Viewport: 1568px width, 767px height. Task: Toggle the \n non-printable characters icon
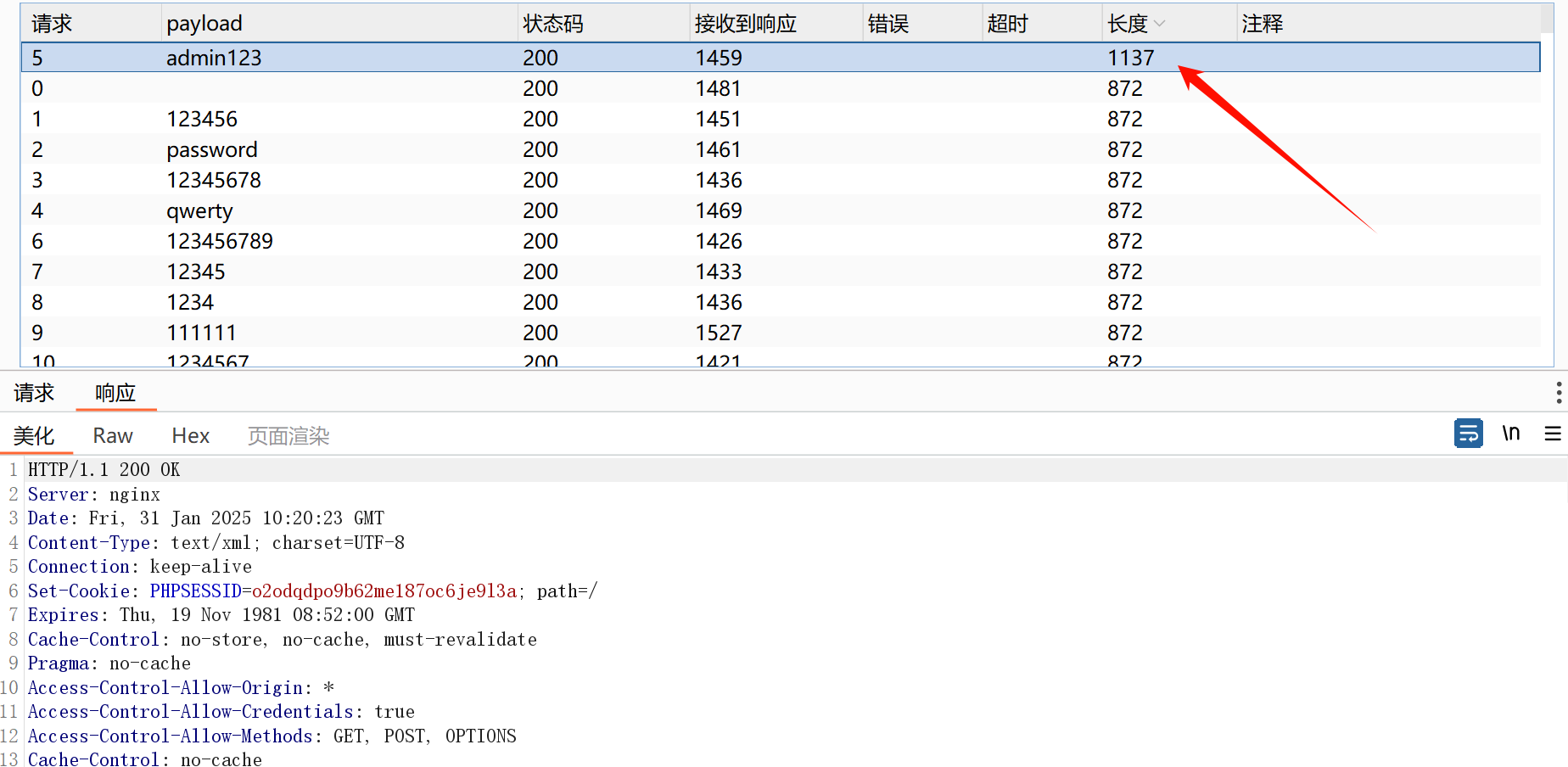click(1510, 434)
